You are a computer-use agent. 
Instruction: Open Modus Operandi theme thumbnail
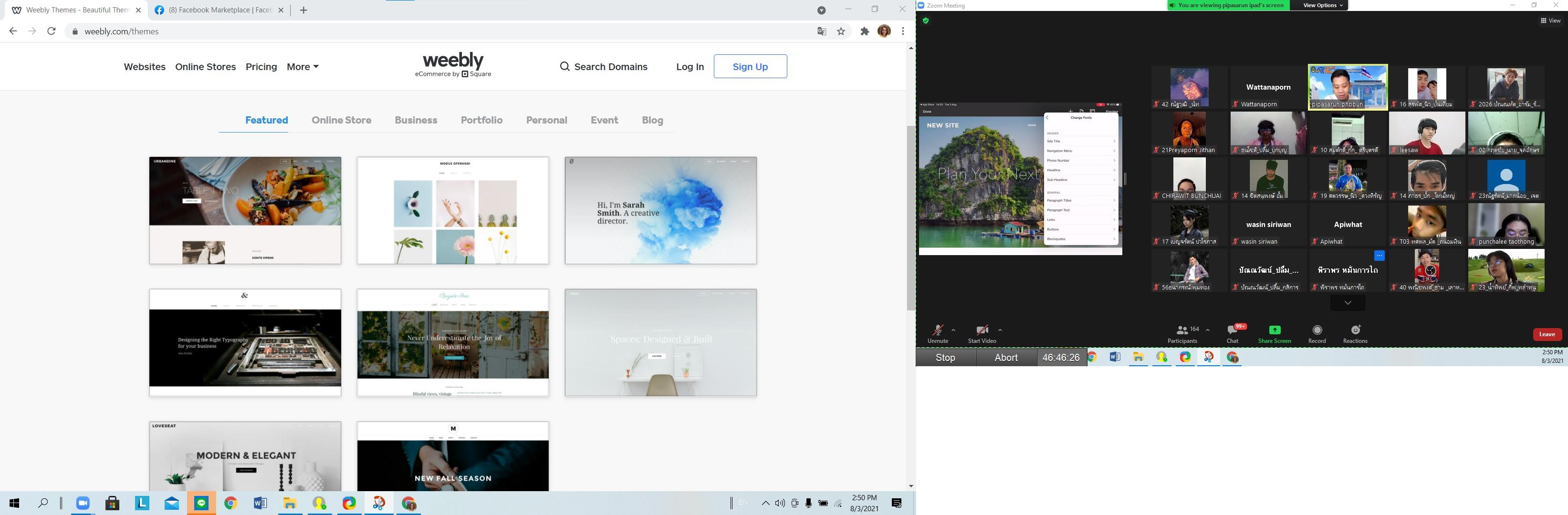tap(453, 210)
